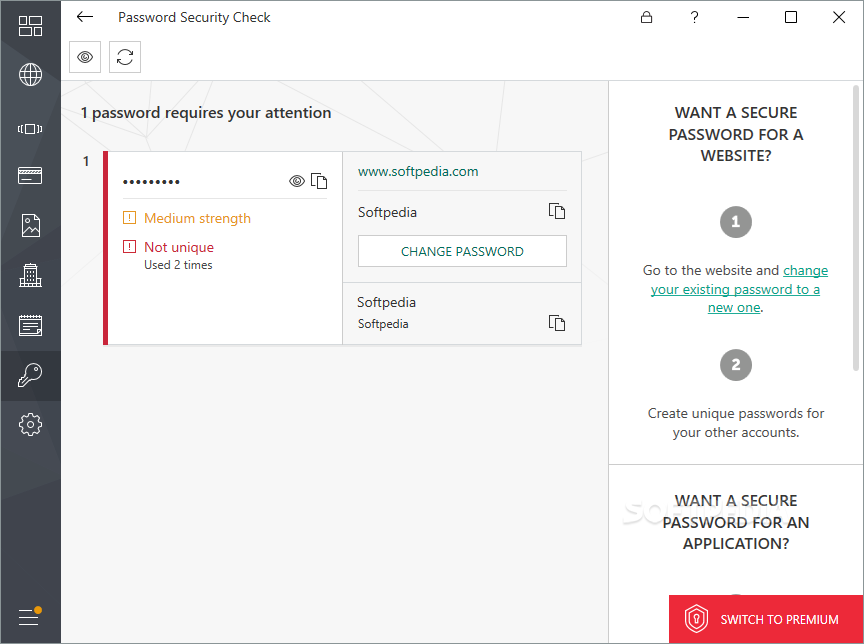Maximize the window

click(x=791, y=17)
